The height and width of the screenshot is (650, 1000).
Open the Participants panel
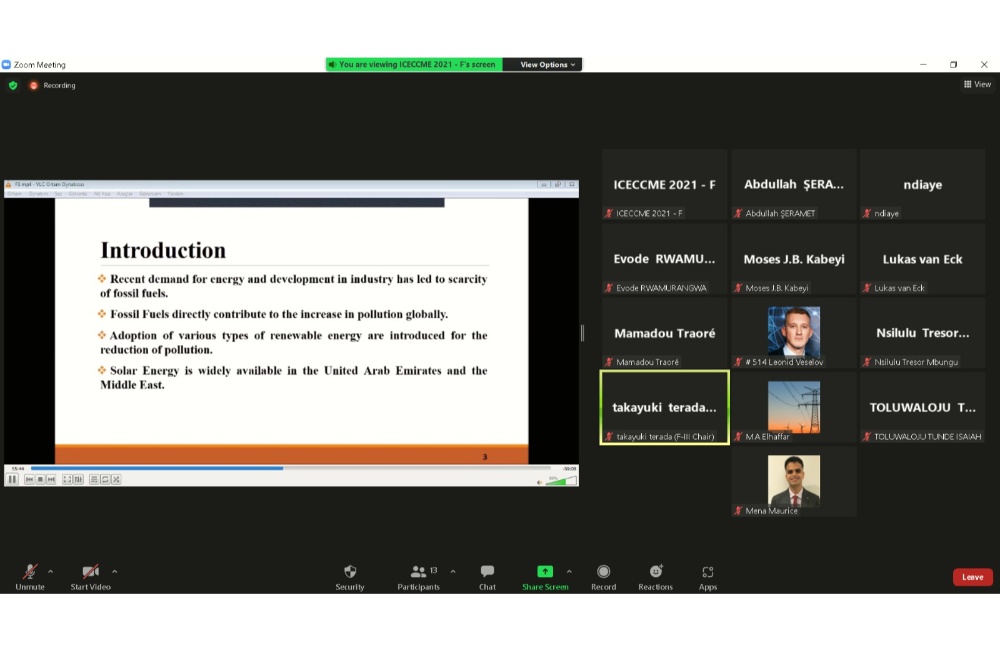click(419, 572)
